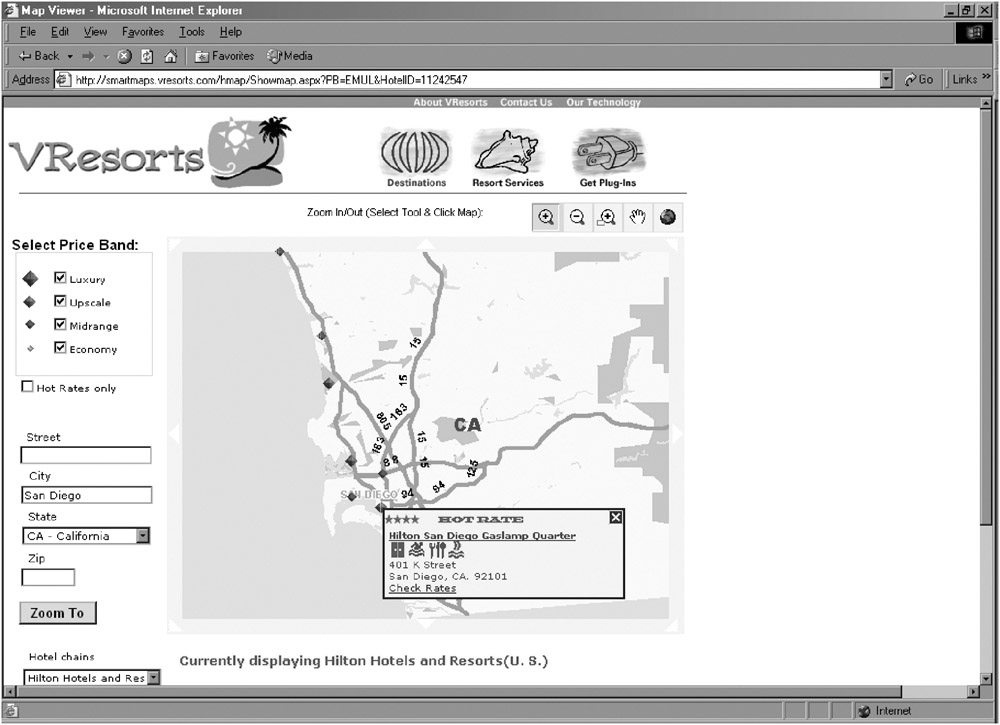
Task: Click the hotel amenities icons in popup
Action: (x=427, y=550)
